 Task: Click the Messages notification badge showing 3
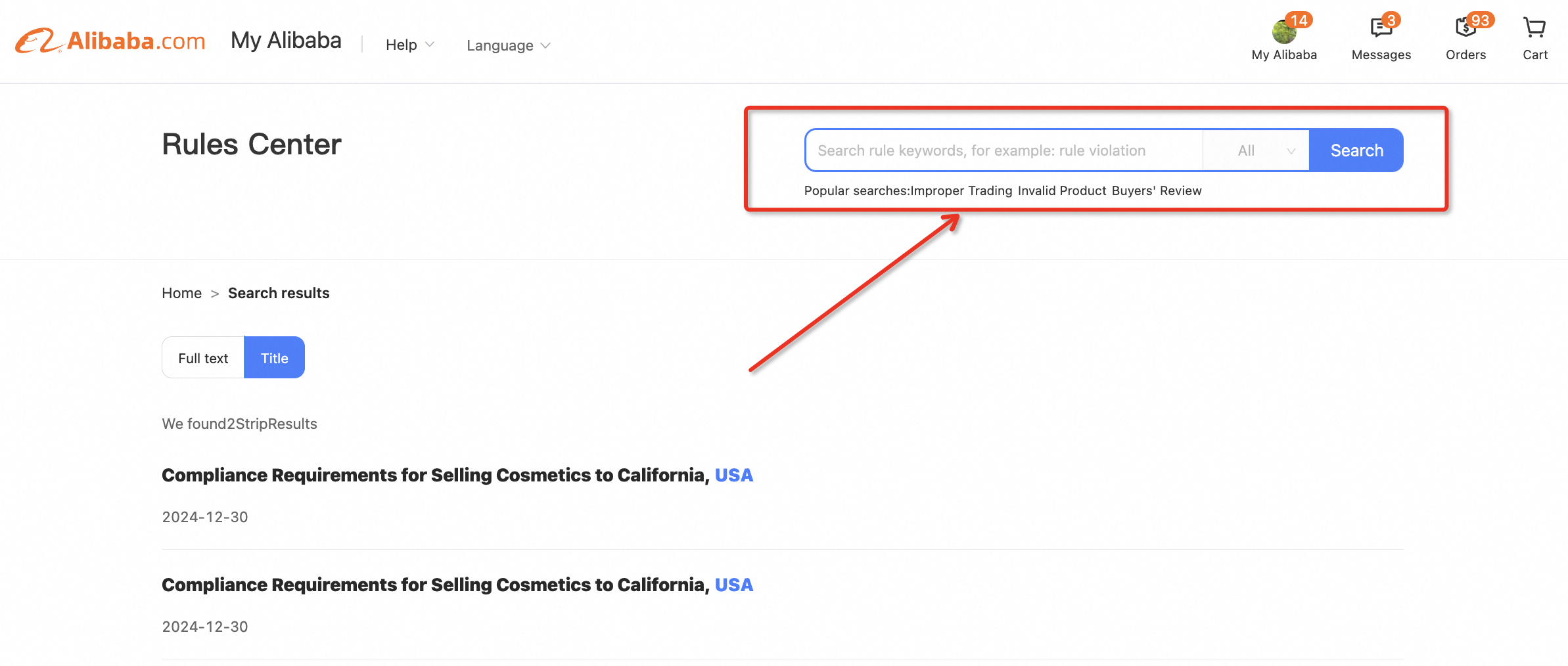click(x=1391, y=20)
